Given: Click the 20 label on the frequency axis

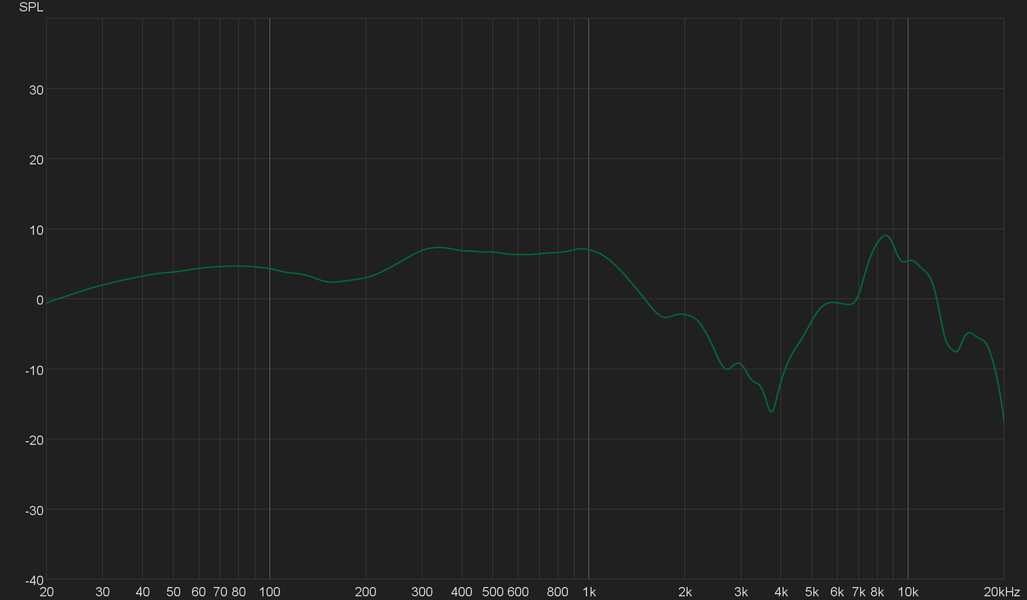Looking at the screenshot, I should click(x=47, y=592).
